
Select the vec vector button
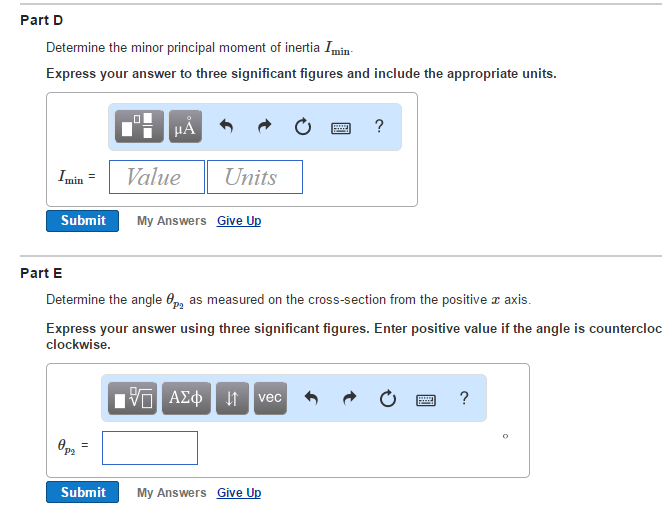(x=270, y=398)
